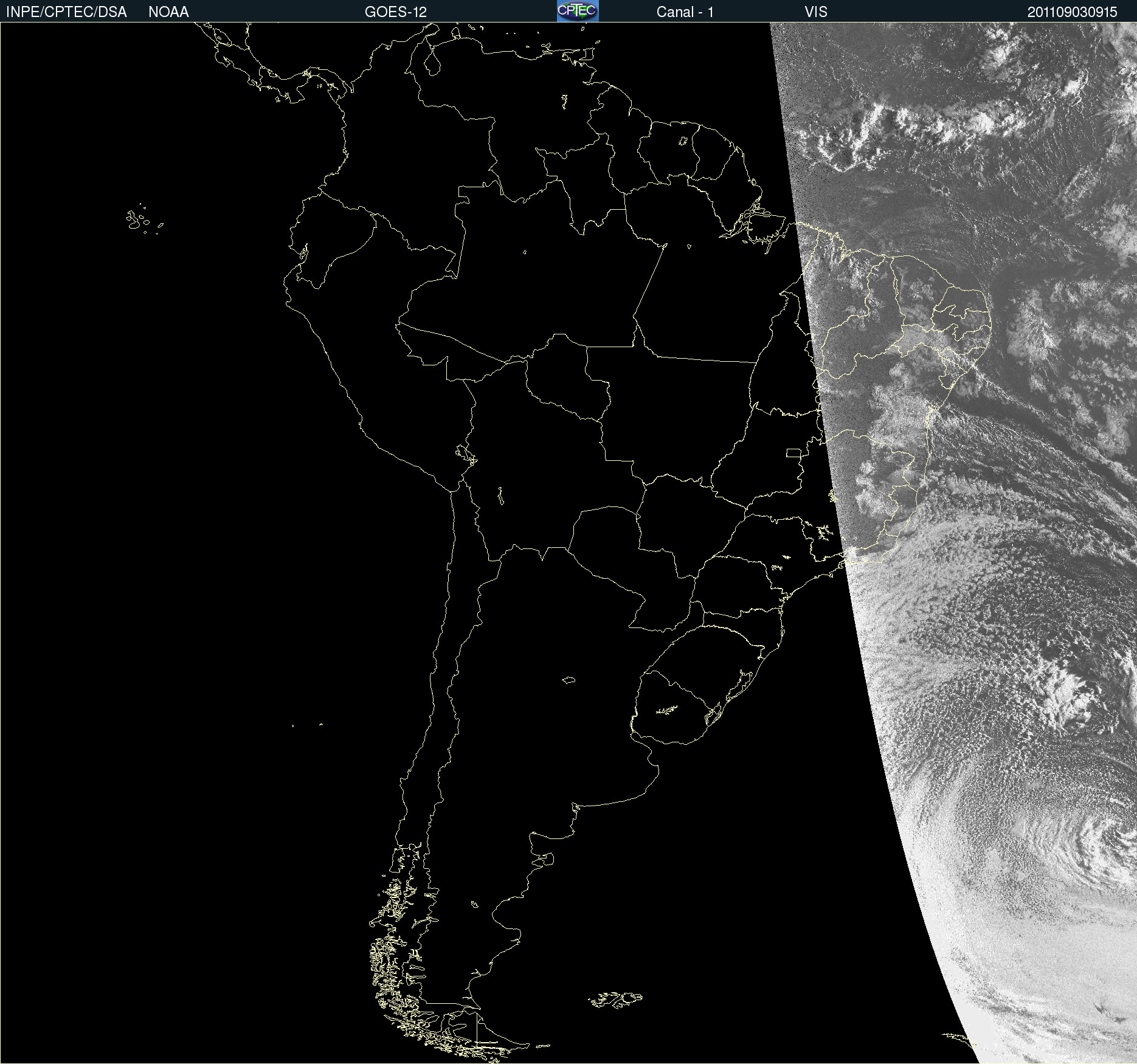The image size is (1137, 1064).
Task: Click the Falkland Islands outline on map
Action: pos(615,1000)
